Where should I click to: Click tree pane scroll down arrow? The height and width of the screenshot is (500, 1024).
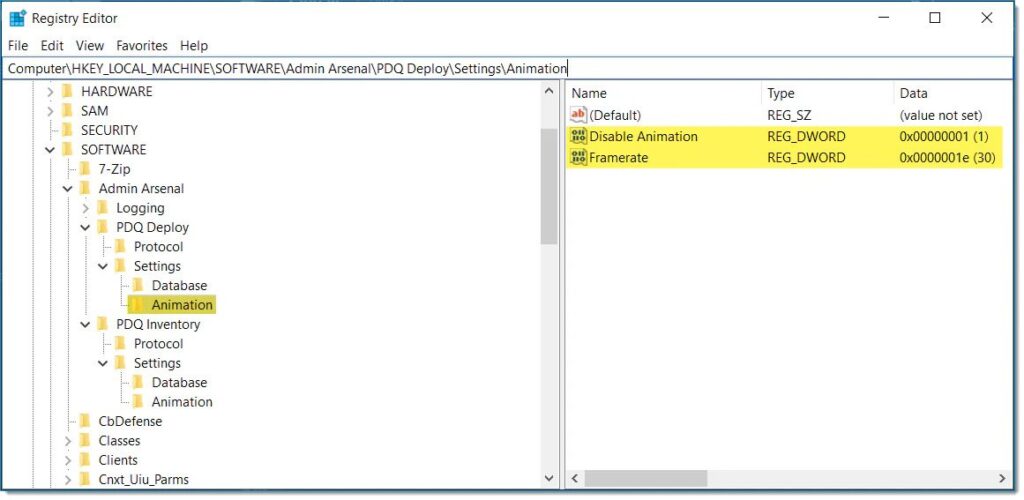[549, 478]
